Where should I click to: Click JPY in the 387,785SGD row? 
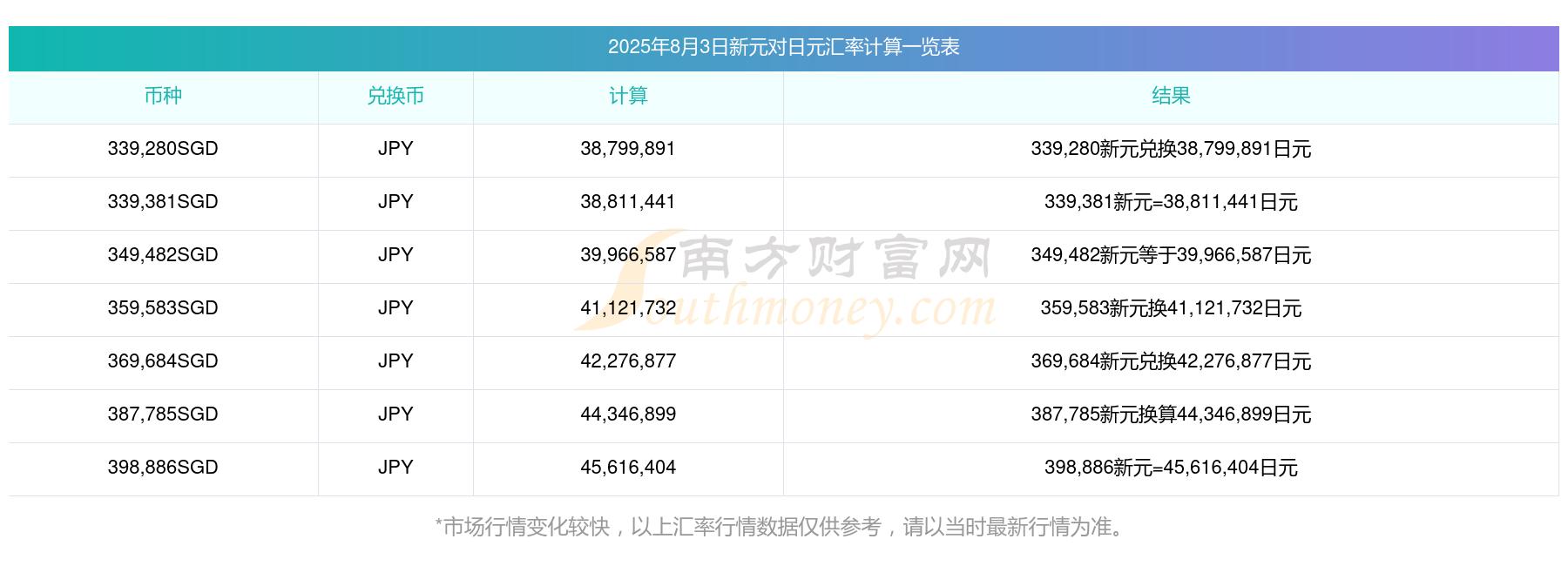pyautogui.click(x=395, y=414)
